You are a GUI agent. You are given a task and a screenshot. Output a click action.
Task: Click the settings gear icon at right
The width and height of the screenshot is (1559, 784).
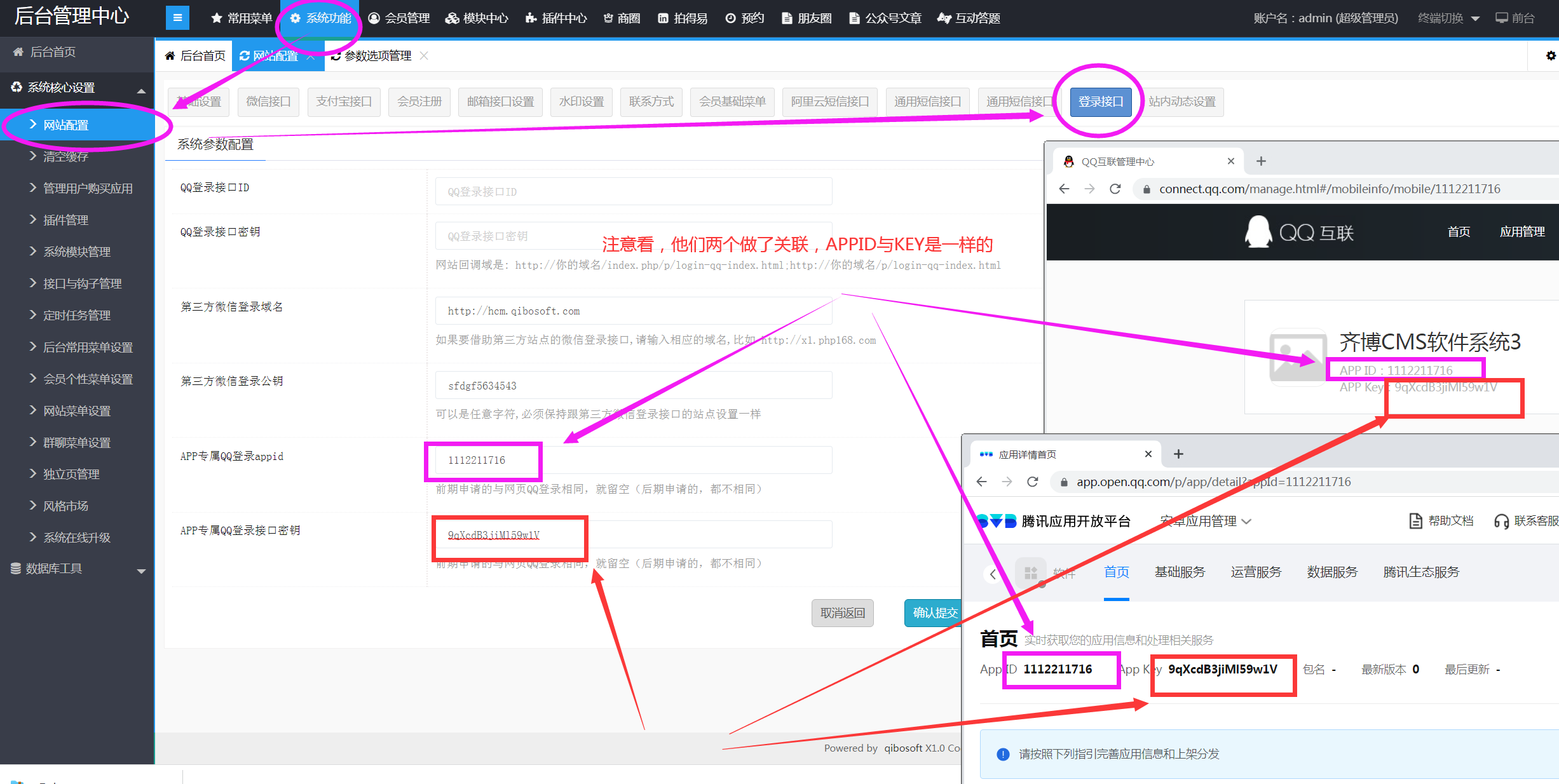[1551, 56]
